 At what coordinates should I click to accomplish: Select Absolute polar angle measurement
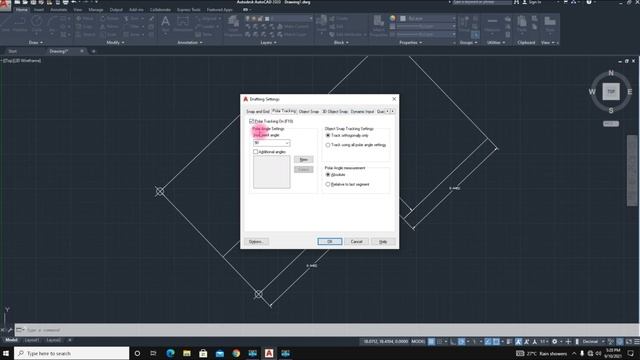coord(328,174)
